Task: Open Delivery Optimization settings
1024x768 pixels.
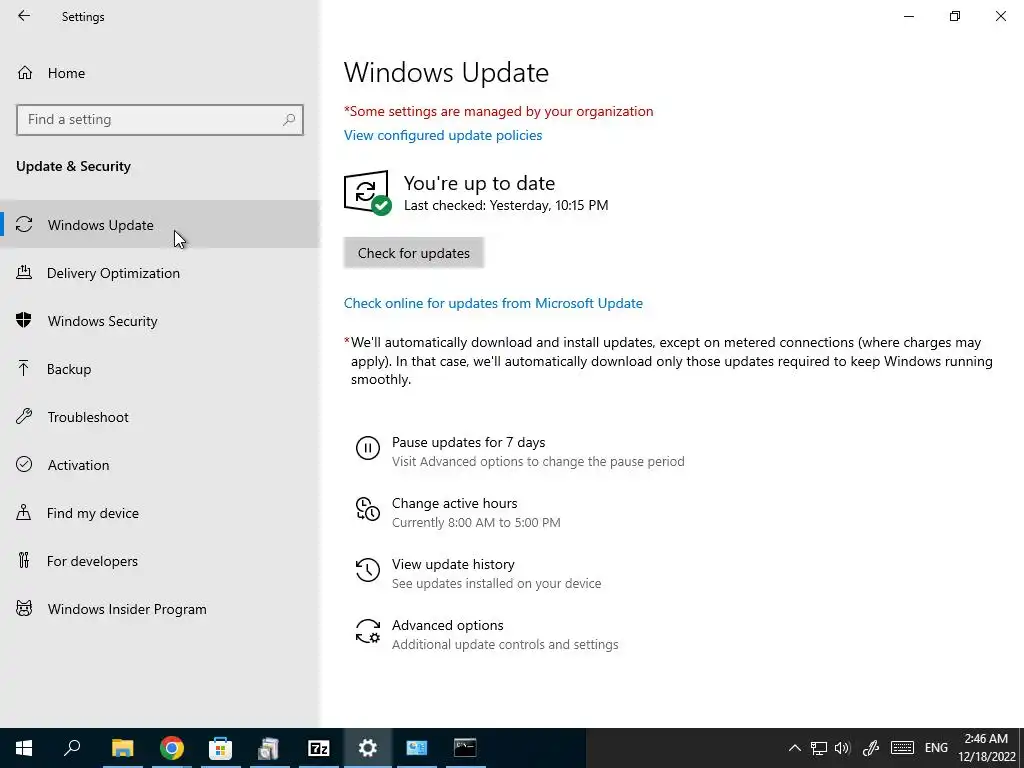Action: (160, 273)
